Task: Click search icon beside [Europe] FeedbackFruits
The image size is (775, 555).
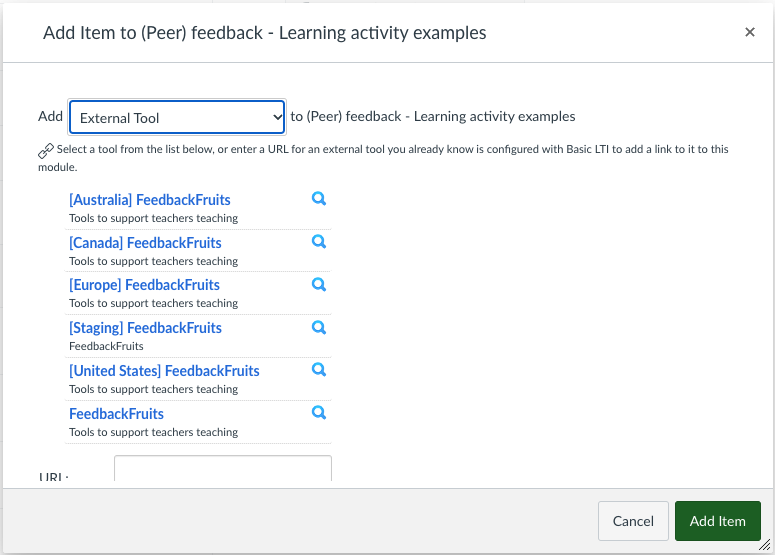Action: click(x=319, y=285)
